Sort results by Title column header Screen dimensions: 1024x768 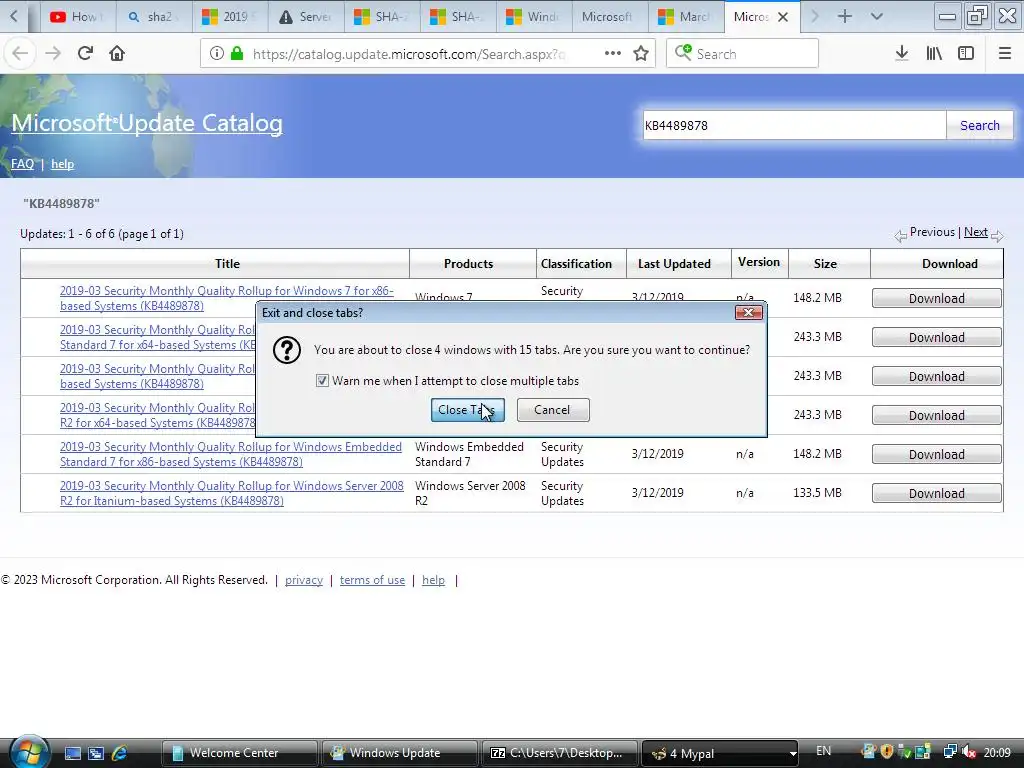click(x=227, y=264)
